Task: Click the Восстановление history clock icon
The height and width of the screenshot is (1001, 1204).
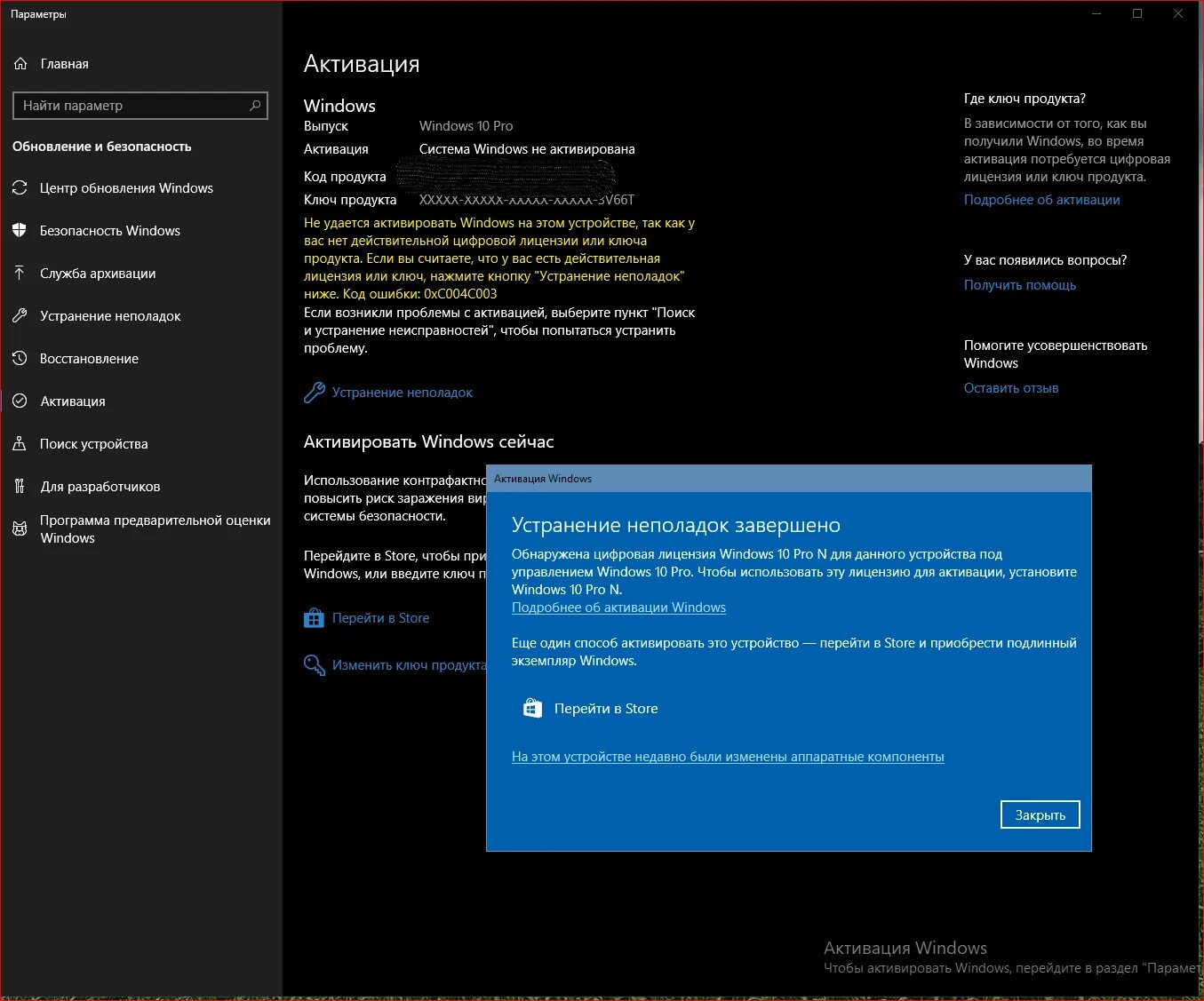Action: click(20, 359)
